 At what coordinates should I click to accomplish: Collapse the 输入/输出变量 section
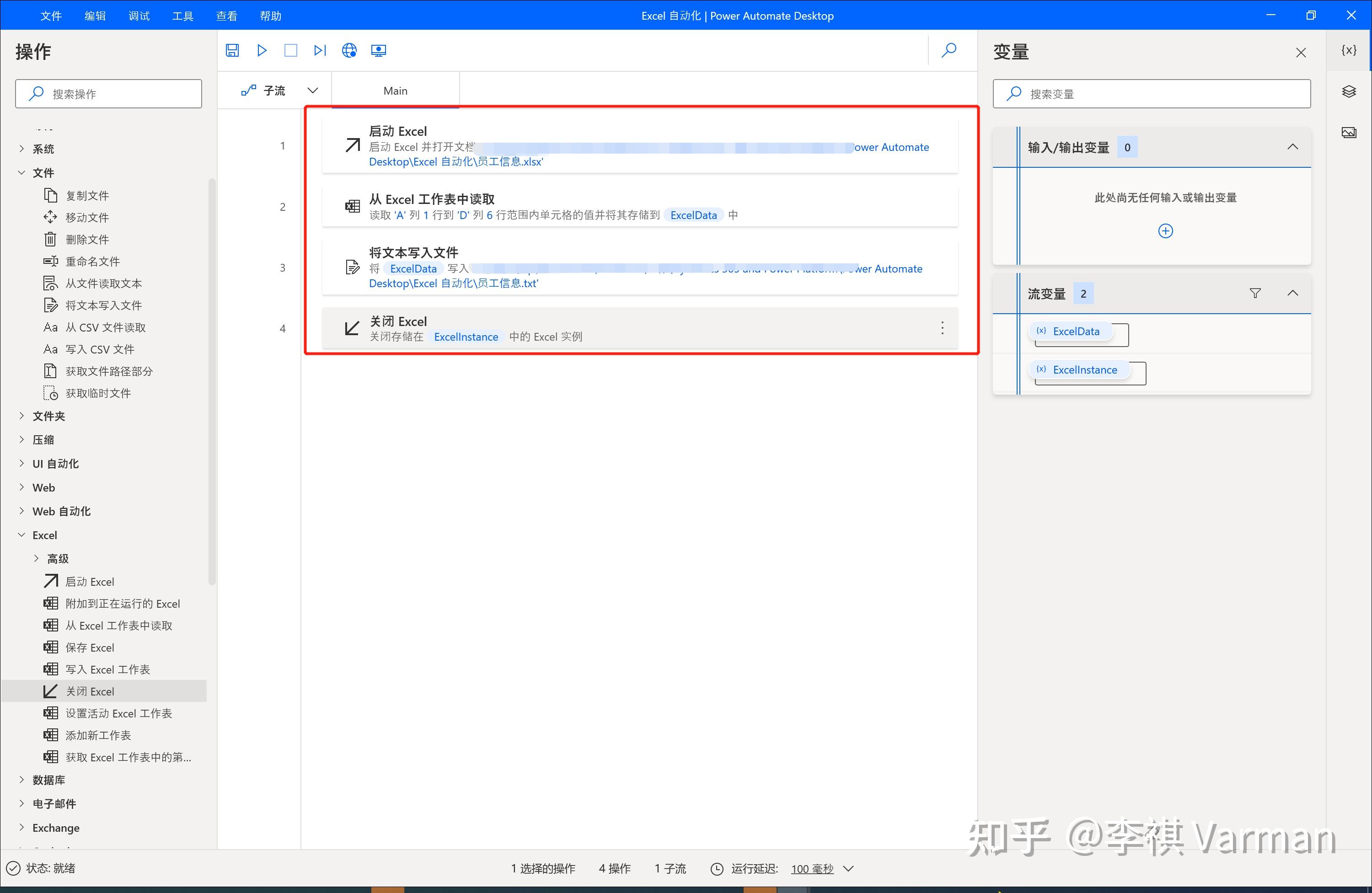[1293, 146]
